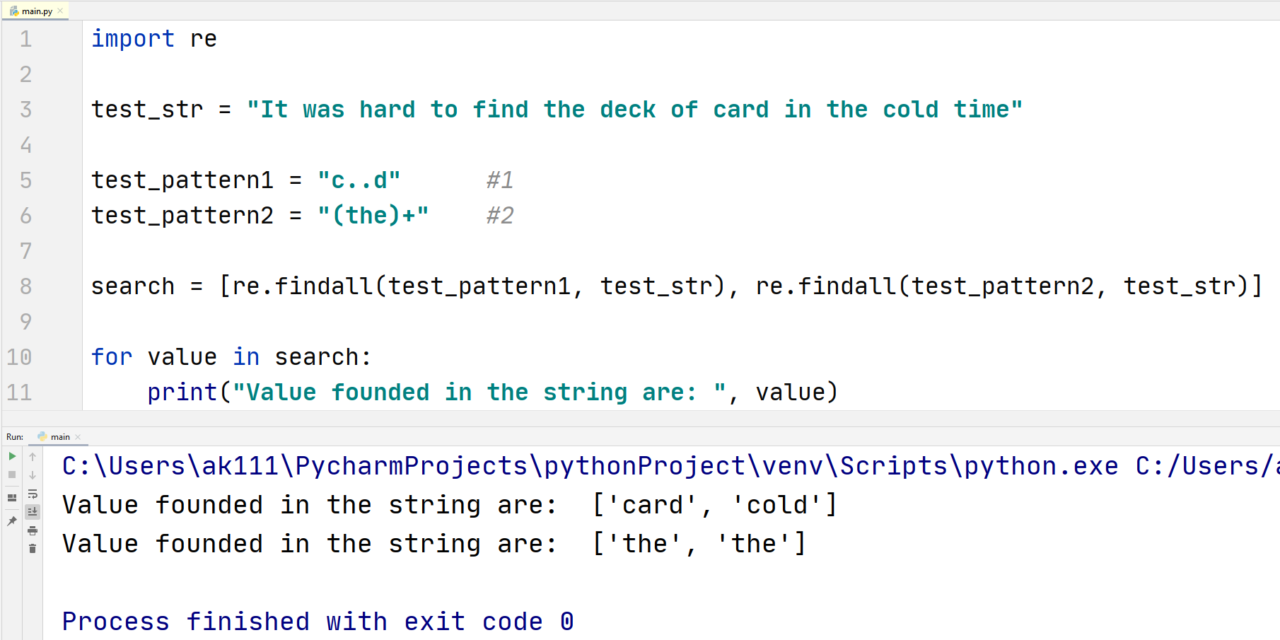
Task: Click the Python file icon on main.py tab
Action: 12,10
